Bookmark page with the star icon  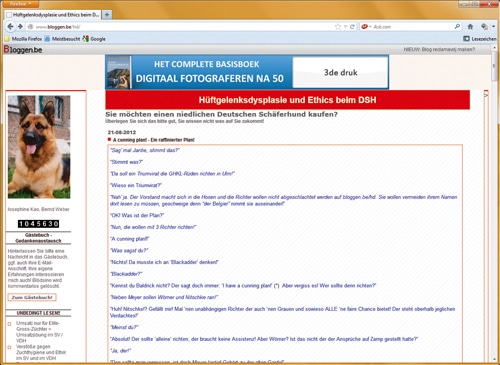pos(338,27)
